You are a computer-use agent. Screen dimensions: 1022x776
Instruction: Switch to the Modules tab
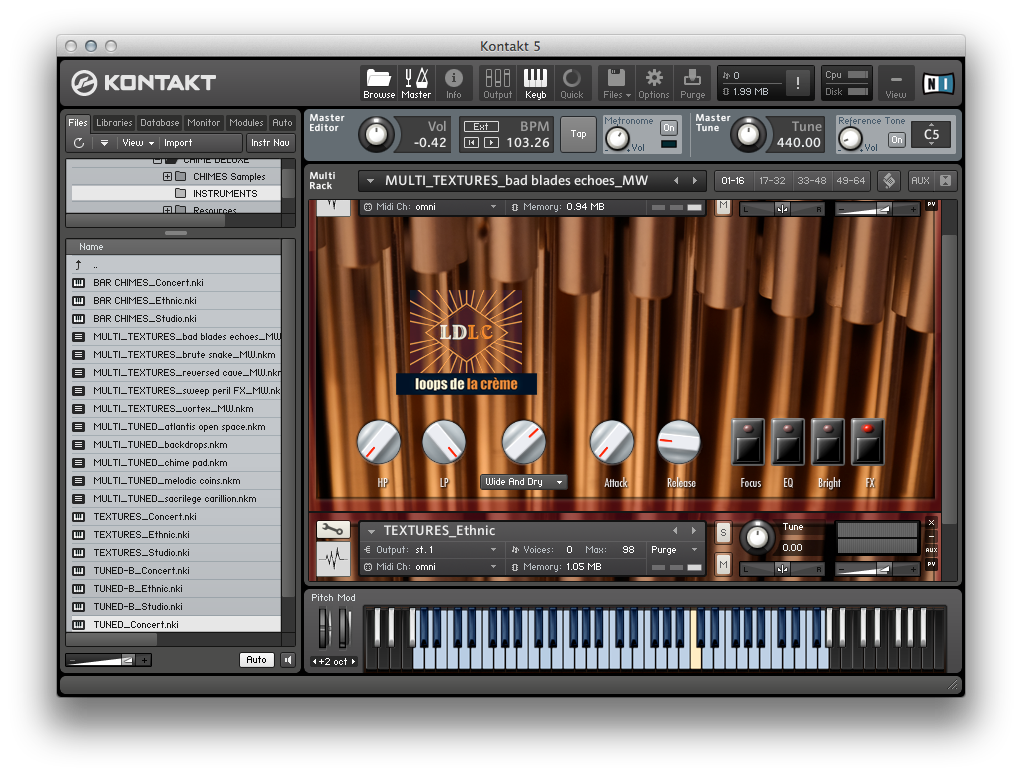pyautogui.click(x=246, y=122)
